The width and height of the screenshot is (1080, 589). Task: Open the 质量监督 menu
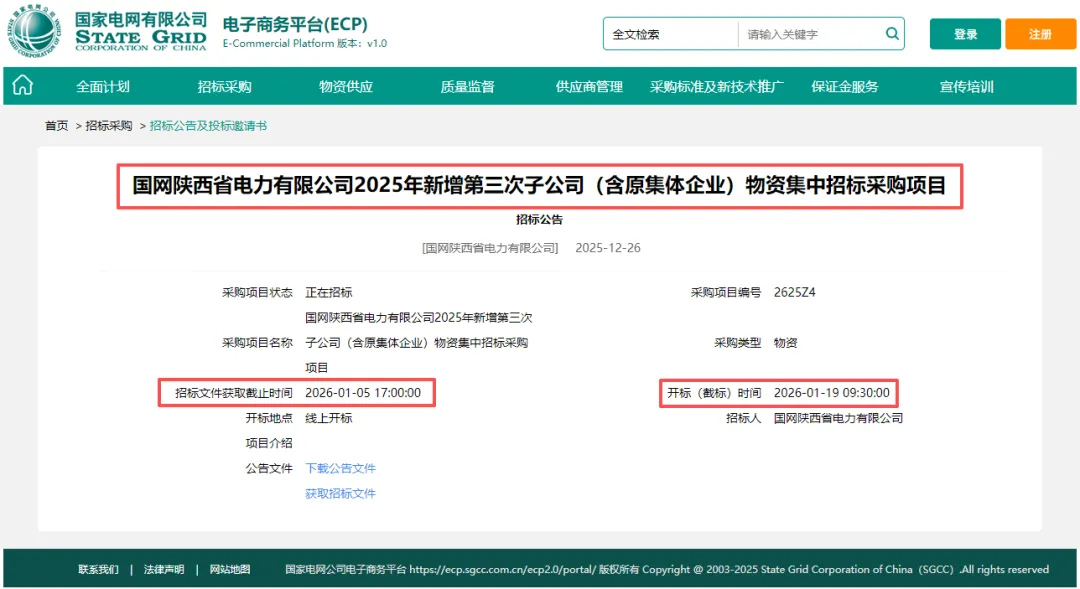pyautogui.click(x=468, y=87)
